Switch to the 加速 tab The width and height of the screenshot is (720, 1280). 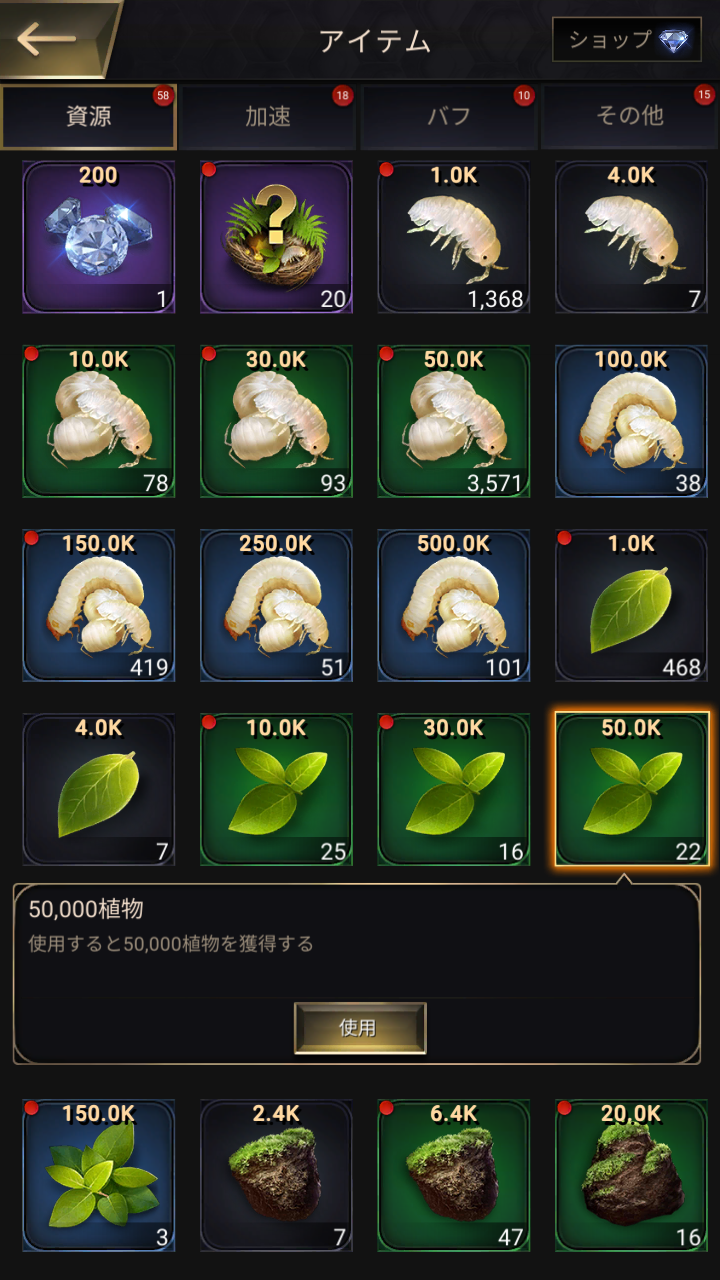[x=268, y=116]
